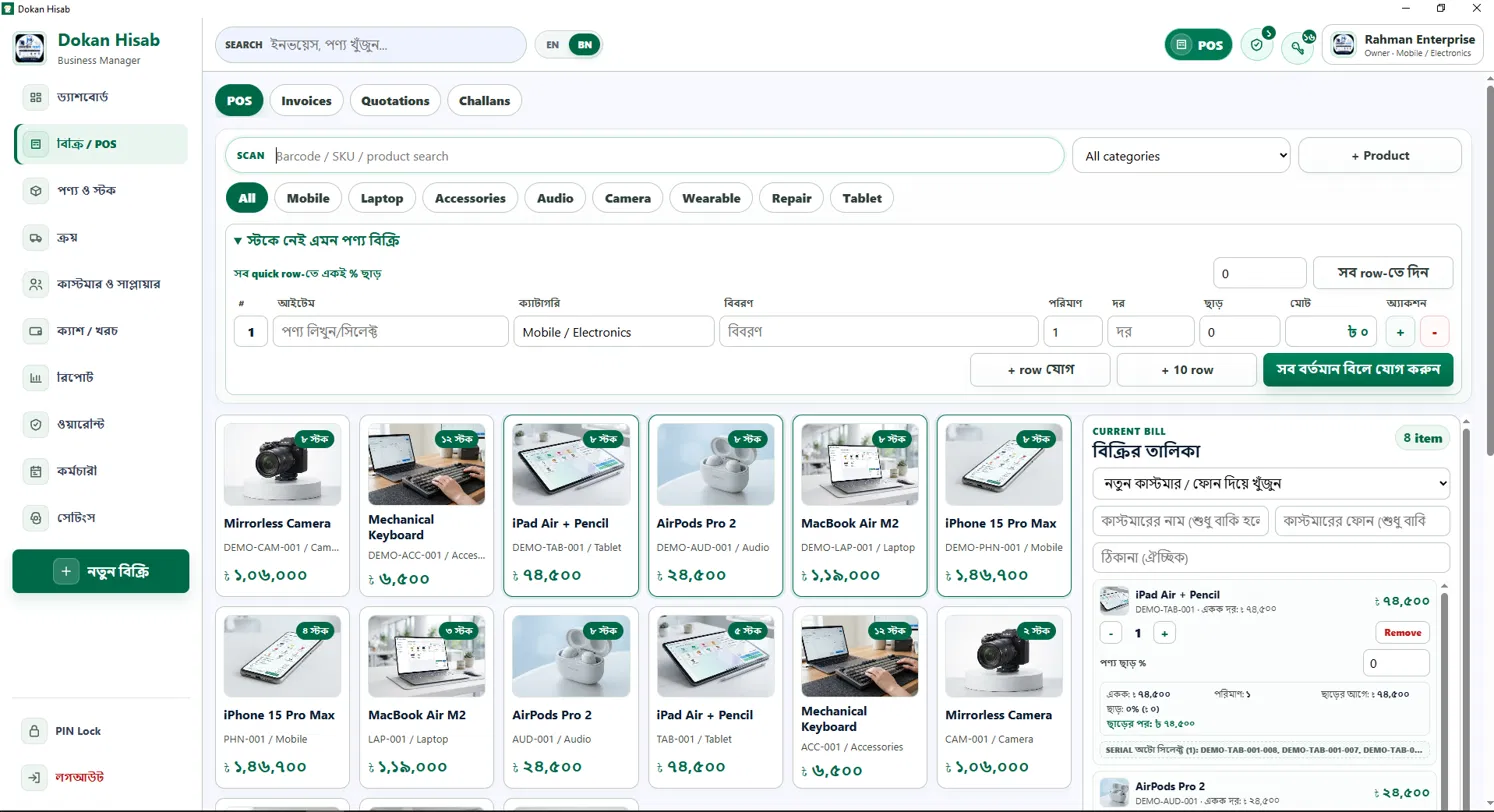This screenshot has width=1494, height=812.
Task: Click the green plus icon in quick row
Action: 1400,331
